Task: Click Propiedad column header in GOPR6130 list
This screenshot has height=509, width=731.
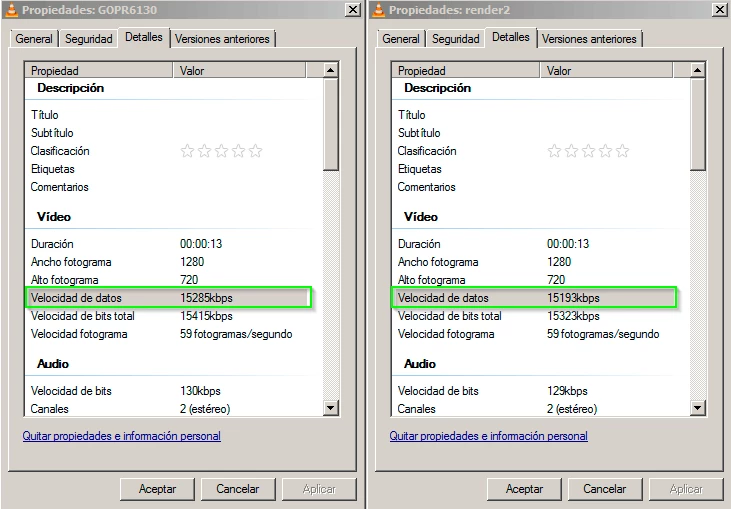Action: pyautogui.click(x=98, y=71)
